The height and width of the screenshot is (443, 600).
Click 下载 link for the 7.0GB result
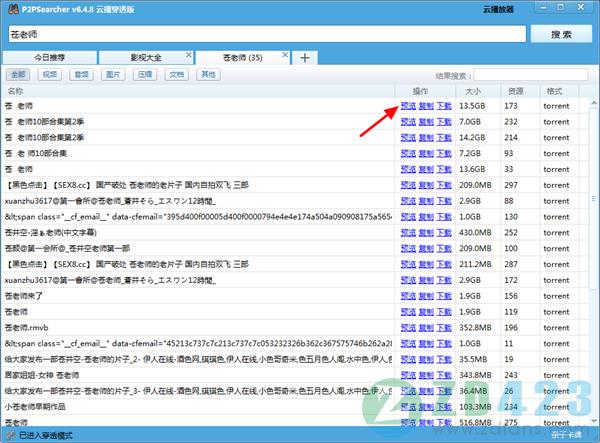click(x=444, y=122)
